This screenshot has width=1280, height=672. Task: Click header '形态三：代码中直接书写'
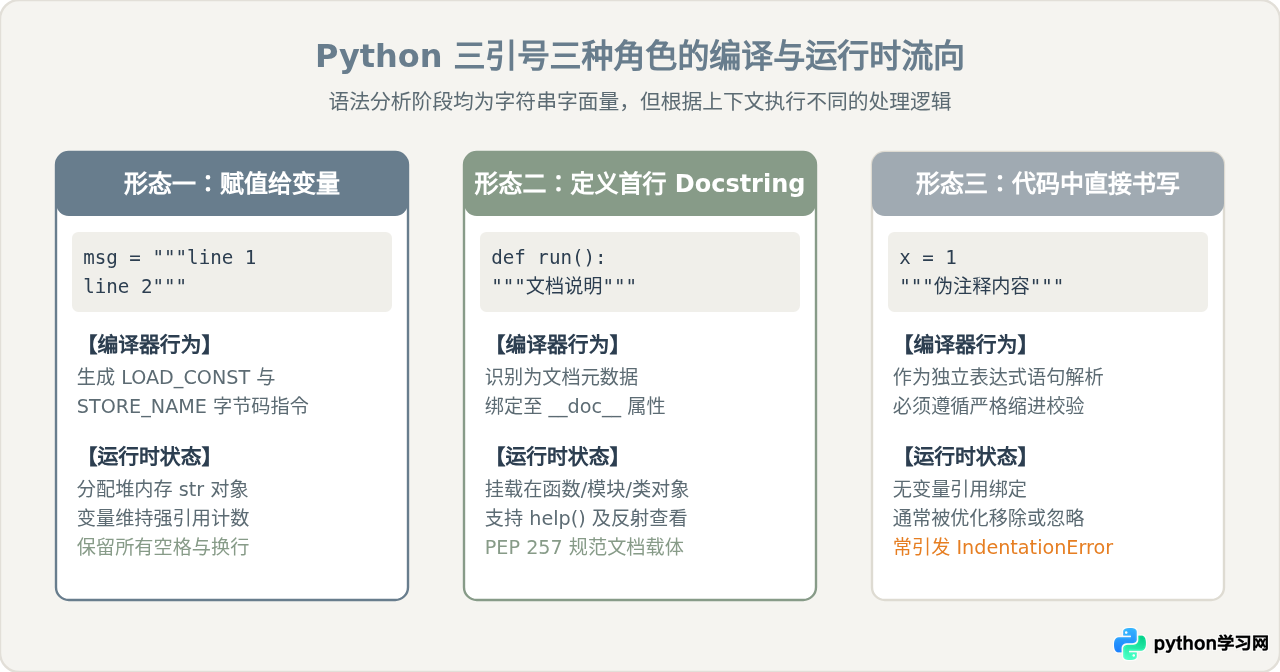(x=1048, y=184)
